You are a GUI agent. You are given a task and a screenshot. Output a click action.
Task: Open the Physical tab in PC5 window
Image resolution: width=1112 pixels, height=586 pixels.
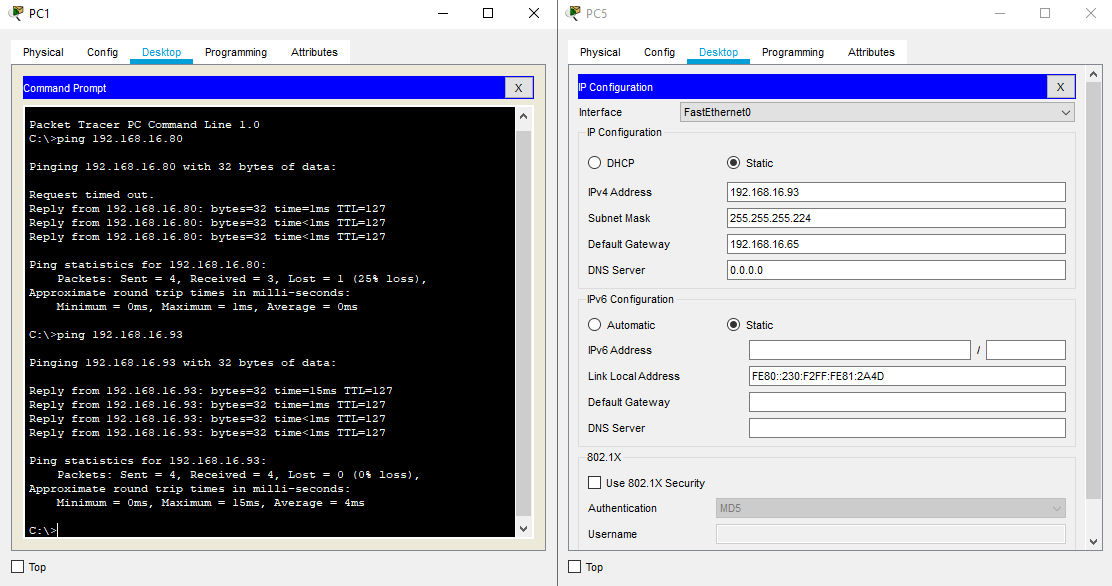600,52
